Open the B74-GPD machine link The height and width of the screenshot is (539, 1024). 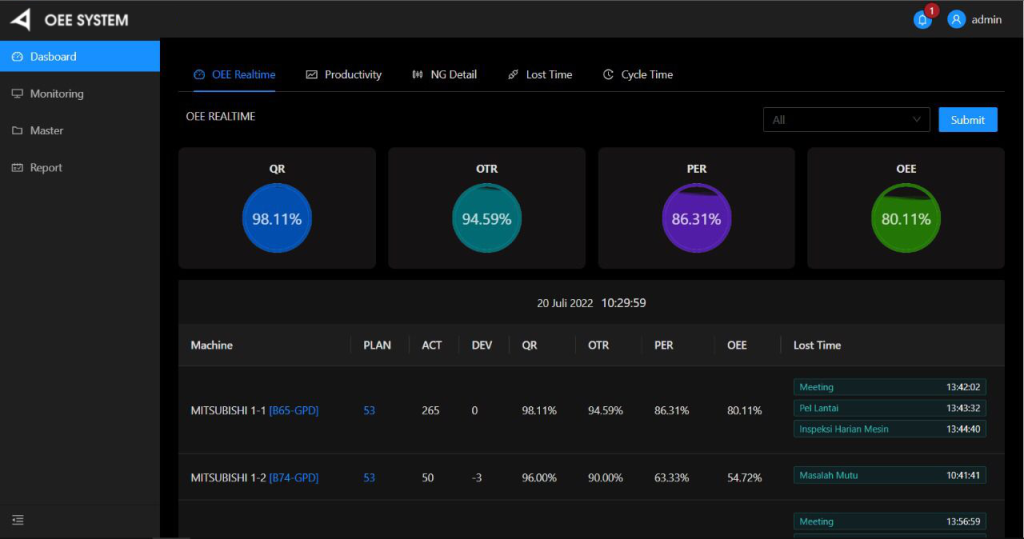click(293, 478)
